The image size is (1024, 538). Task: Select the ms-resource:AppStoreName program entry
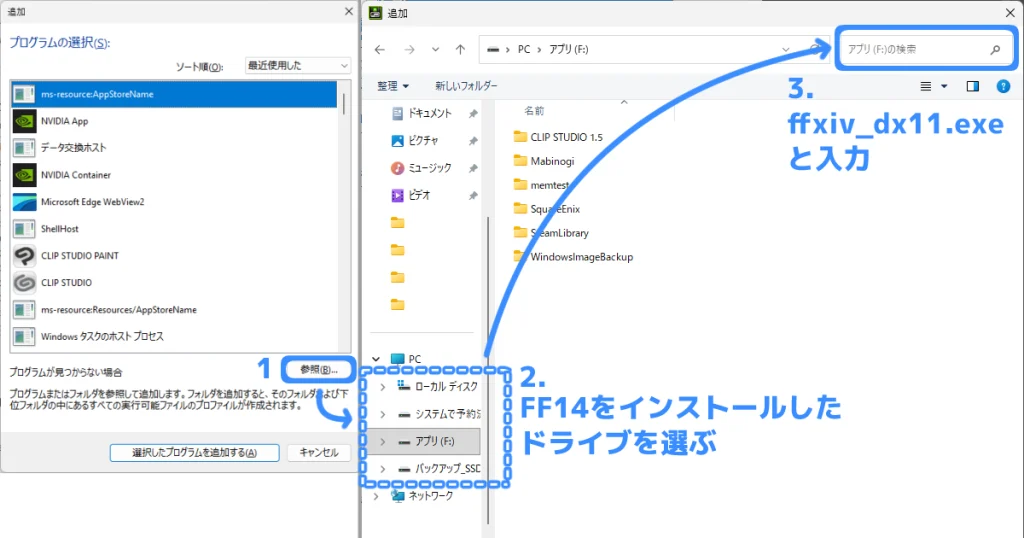pos(174,94)
